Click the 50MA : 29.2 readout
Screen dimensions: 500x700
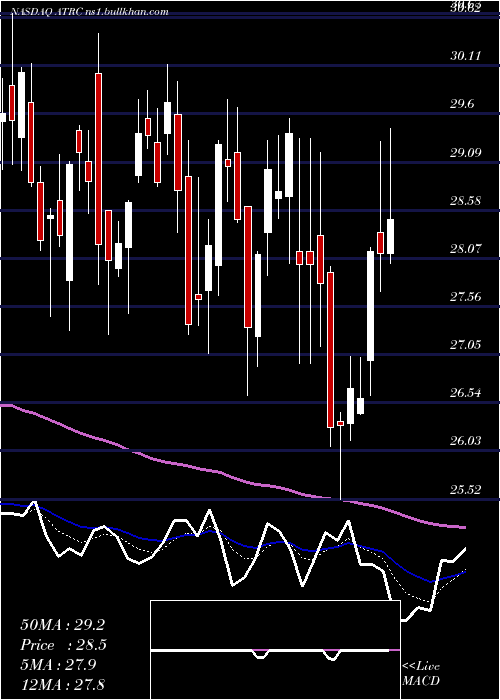click(63, 625)
